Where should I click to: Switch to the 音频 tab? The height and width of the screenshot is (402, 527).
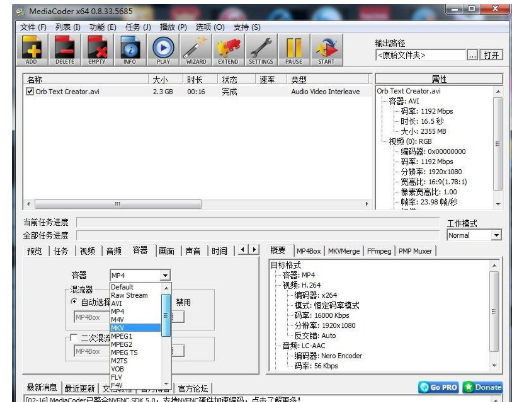(114, 251)
